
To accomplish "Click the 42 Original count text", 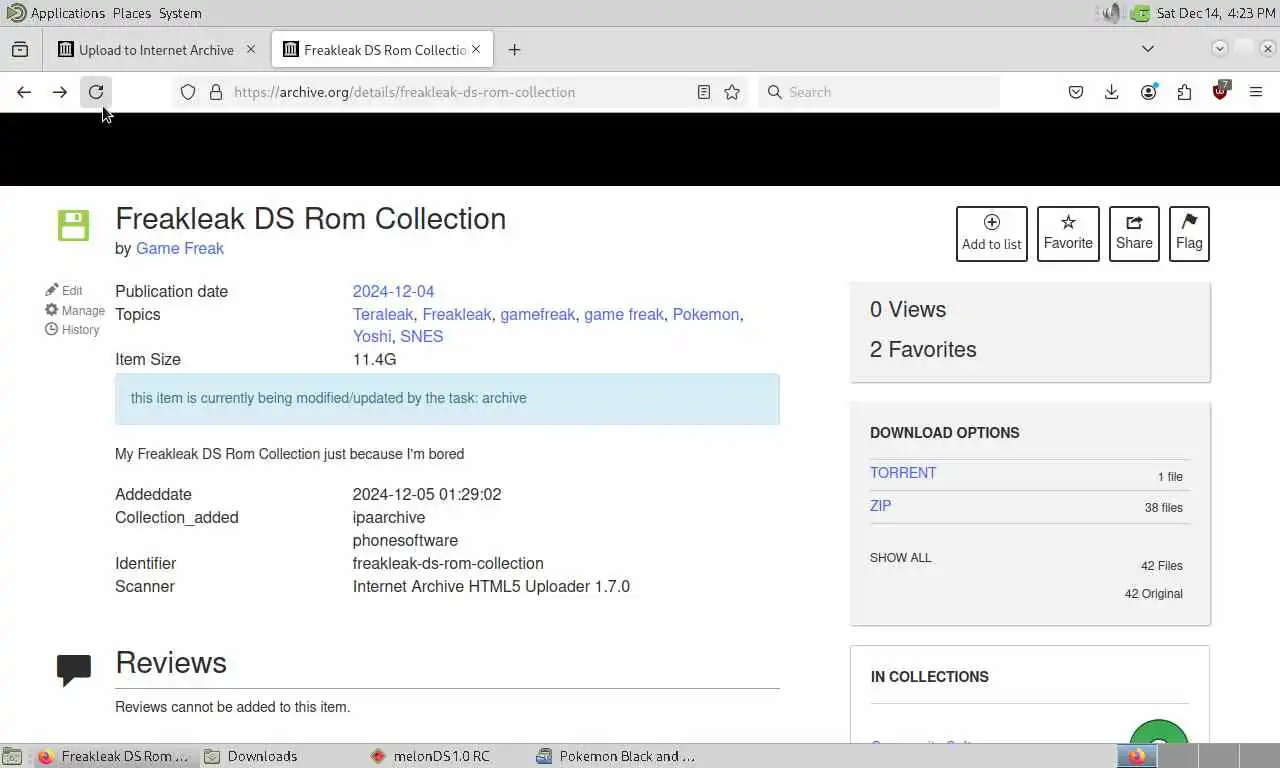I will point(1154,594).
